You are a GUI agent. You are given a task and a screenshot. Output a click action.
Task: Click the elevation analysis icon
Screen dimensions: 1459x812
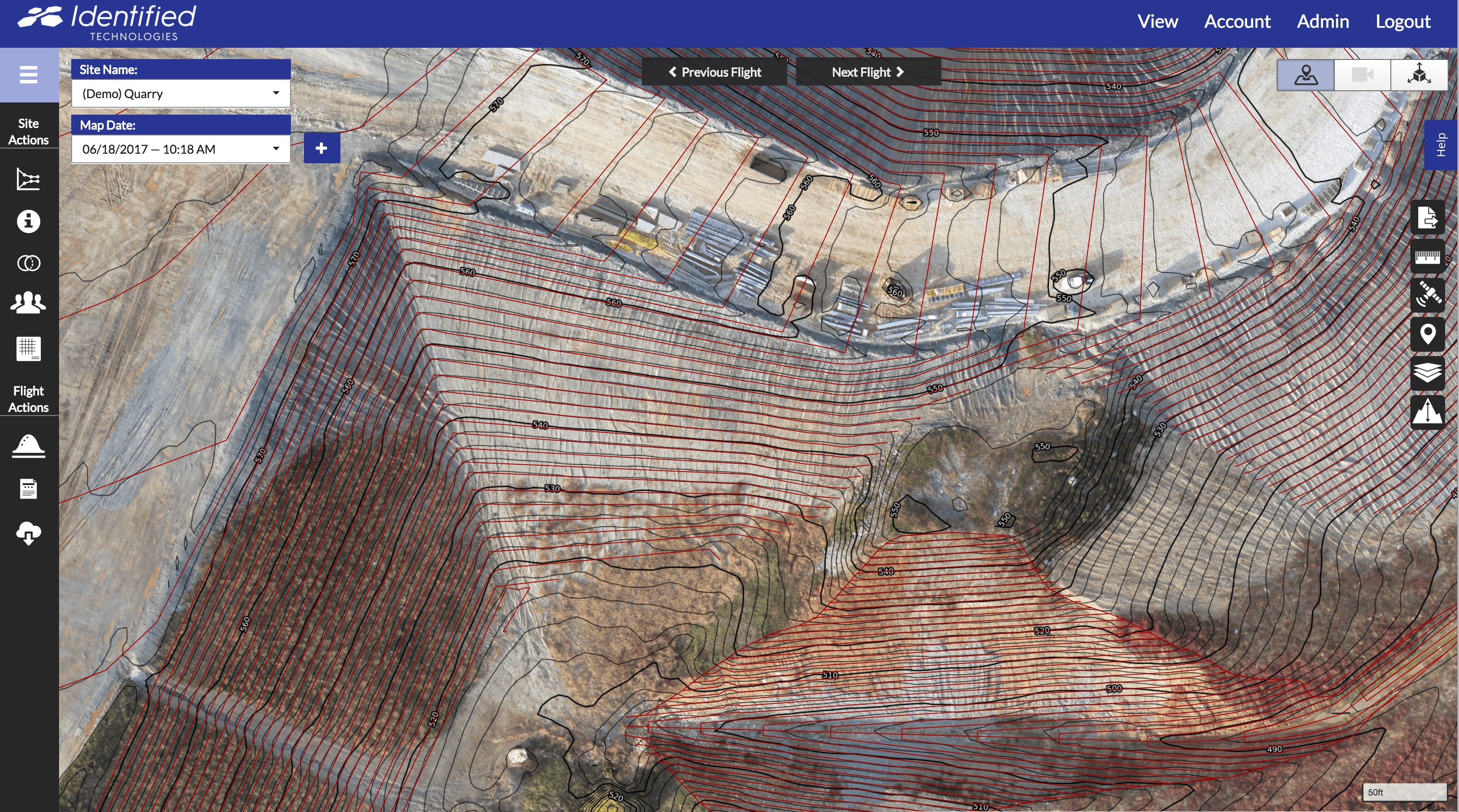[1428, 411]
